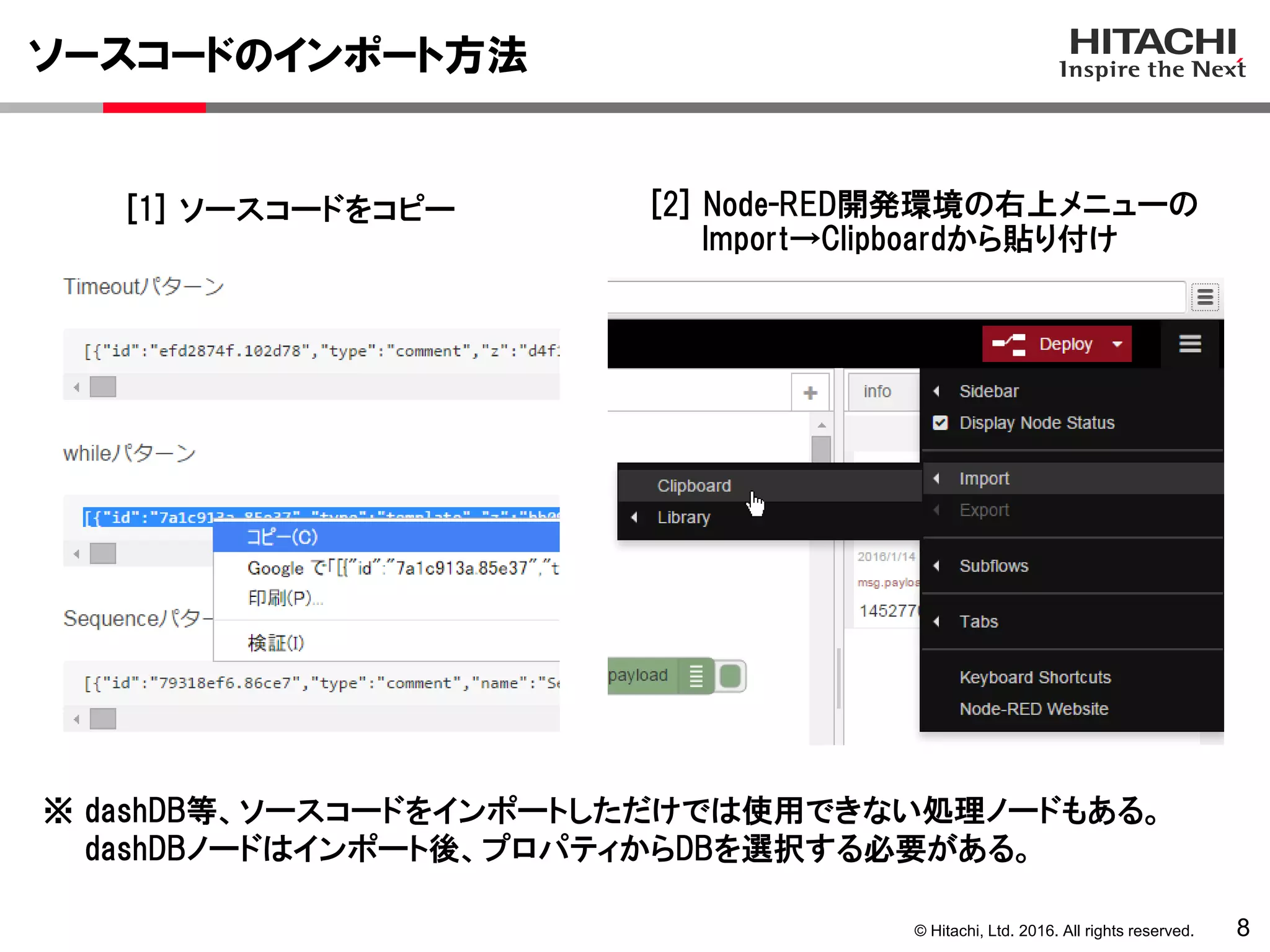Click arrow beside the Import entry
This screenshot has width=1270, height=952.
(936, 478)
